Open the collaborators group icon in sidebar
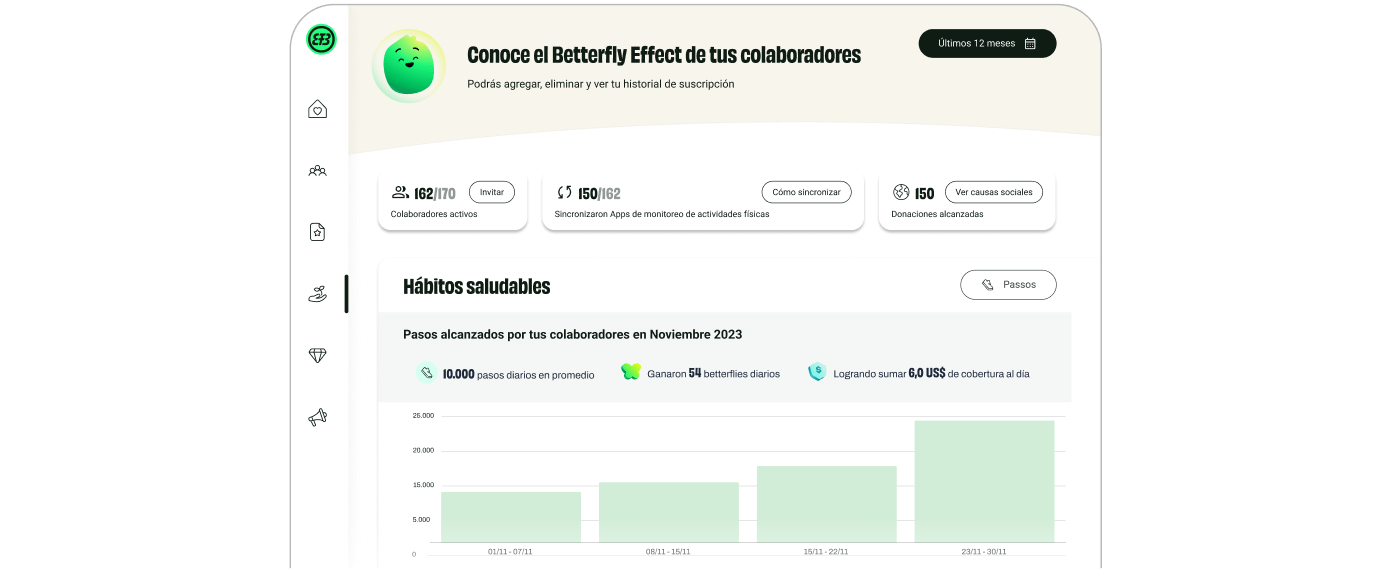The image size is (1400, 569). pos(318,171)
